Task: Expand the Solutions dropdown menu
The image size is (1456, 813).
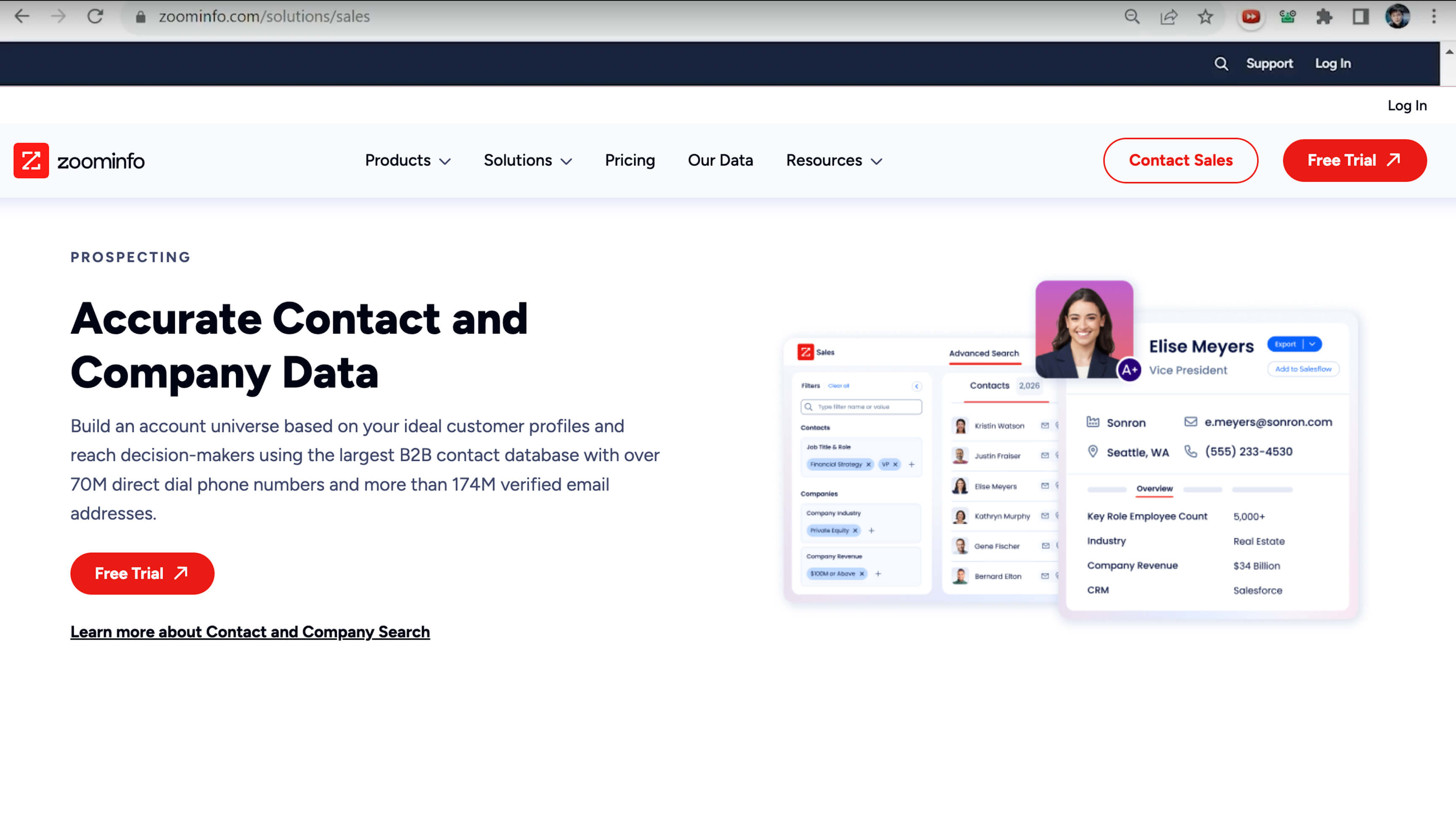Action: point(527,160)
